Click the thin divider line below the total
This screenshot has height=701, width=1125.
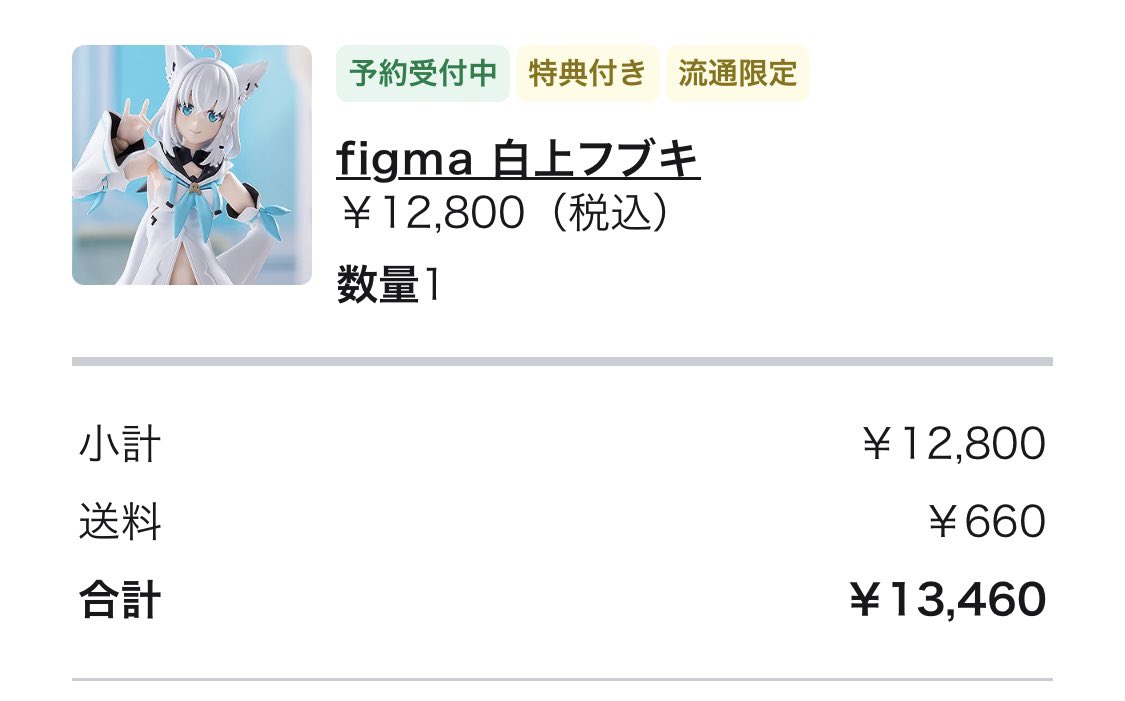(x=562, y=679)
